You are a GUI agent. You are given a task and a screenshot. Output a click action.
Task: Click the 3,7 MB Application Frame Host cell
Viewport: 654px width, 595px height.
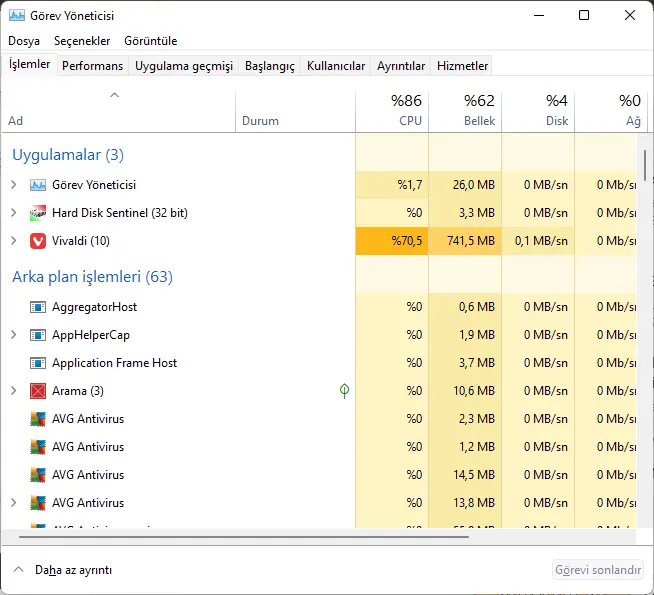coord(465,363)
